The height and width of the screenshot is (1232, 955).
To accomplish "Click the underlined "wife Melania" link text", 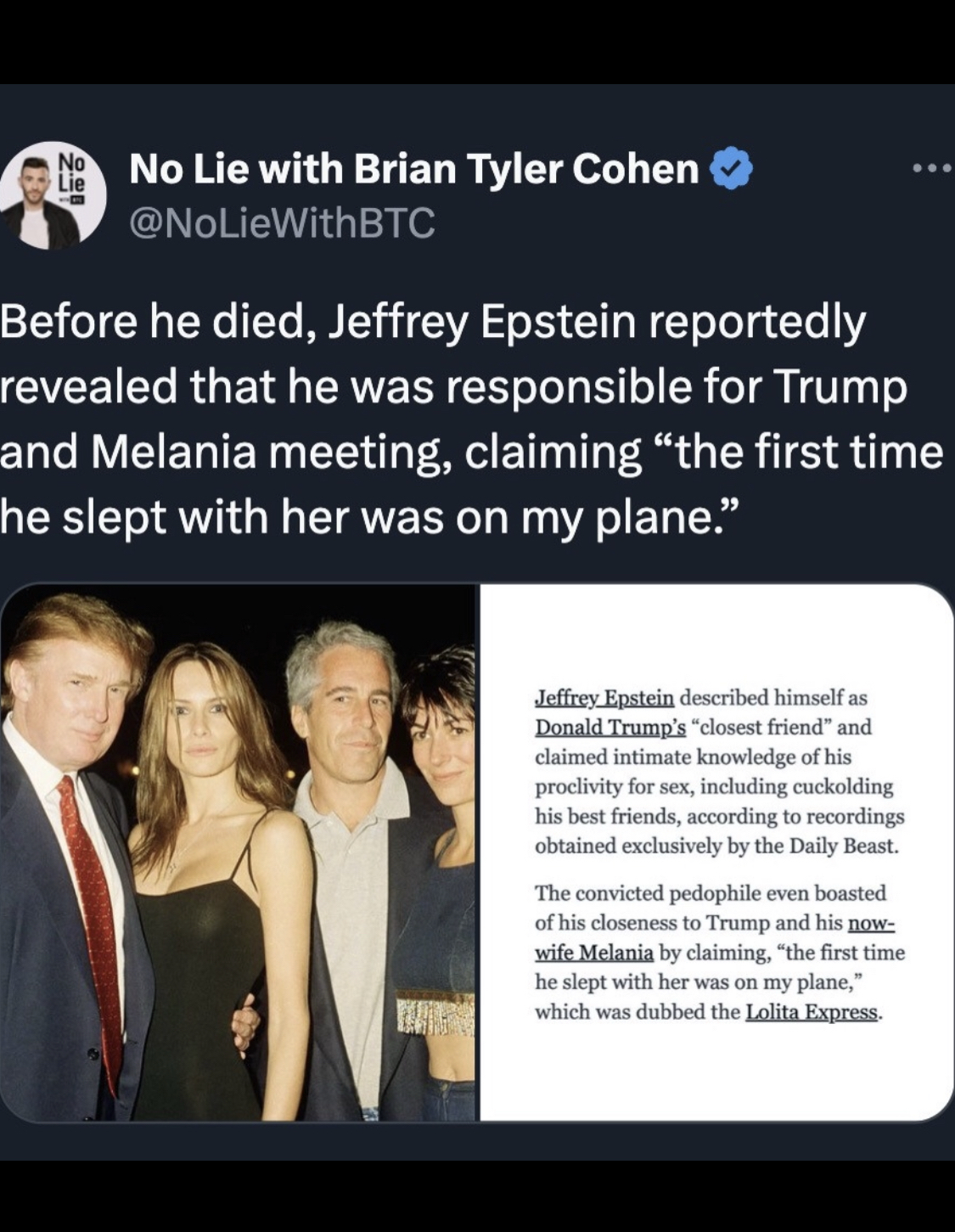I will [x=594, y=953].
